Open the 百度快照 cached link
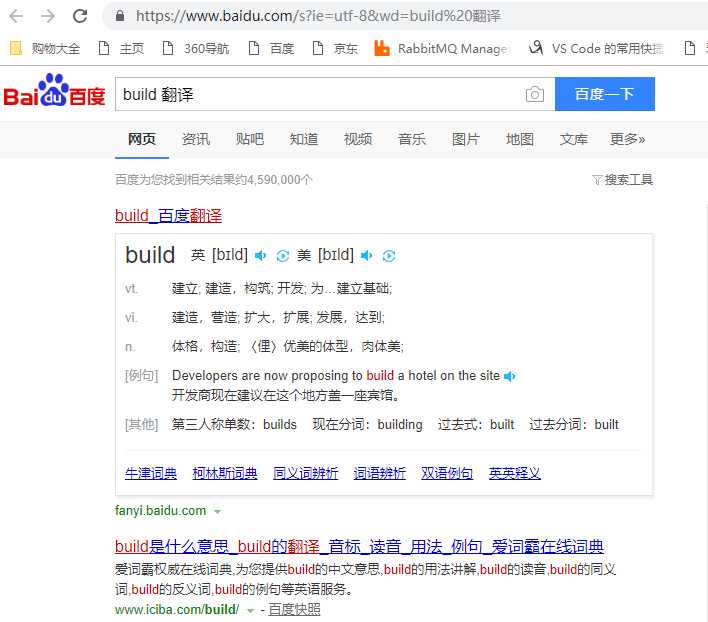Screen dimensions: 708x622 click(x=294, y=610)
